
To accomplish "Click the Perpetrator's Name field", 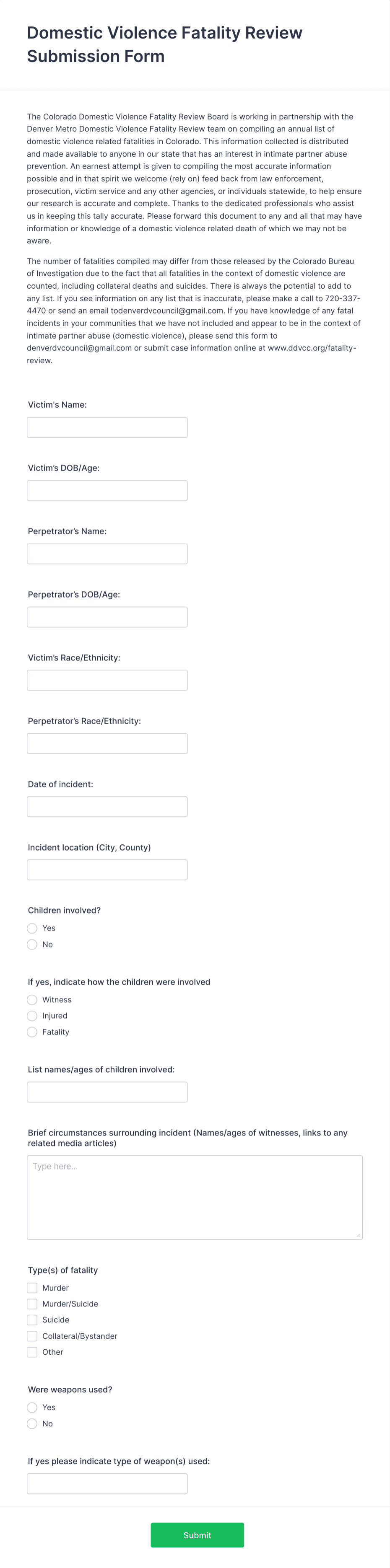I will tap(107, 553).
